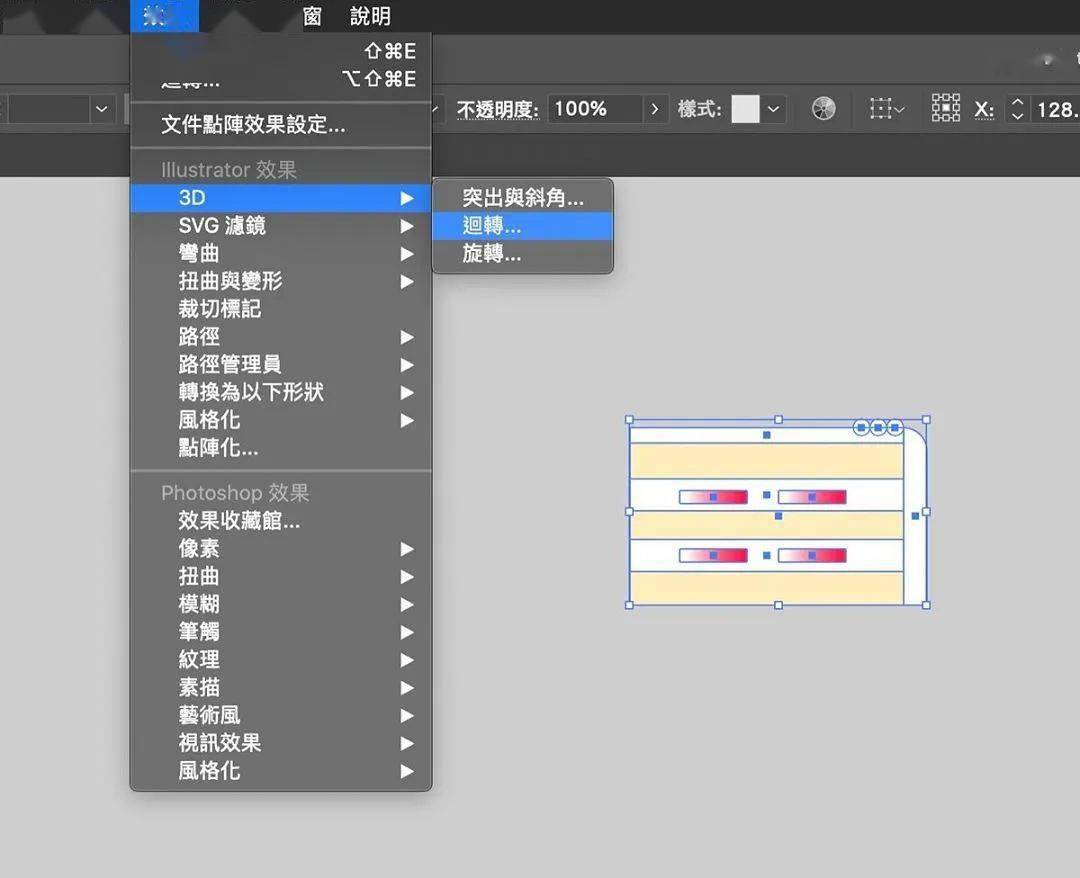The width and height of the screenshot is (1080, 878).
Task: Select 裁切標記 effect
Action: pyautogui.click(x=220, y=309)
